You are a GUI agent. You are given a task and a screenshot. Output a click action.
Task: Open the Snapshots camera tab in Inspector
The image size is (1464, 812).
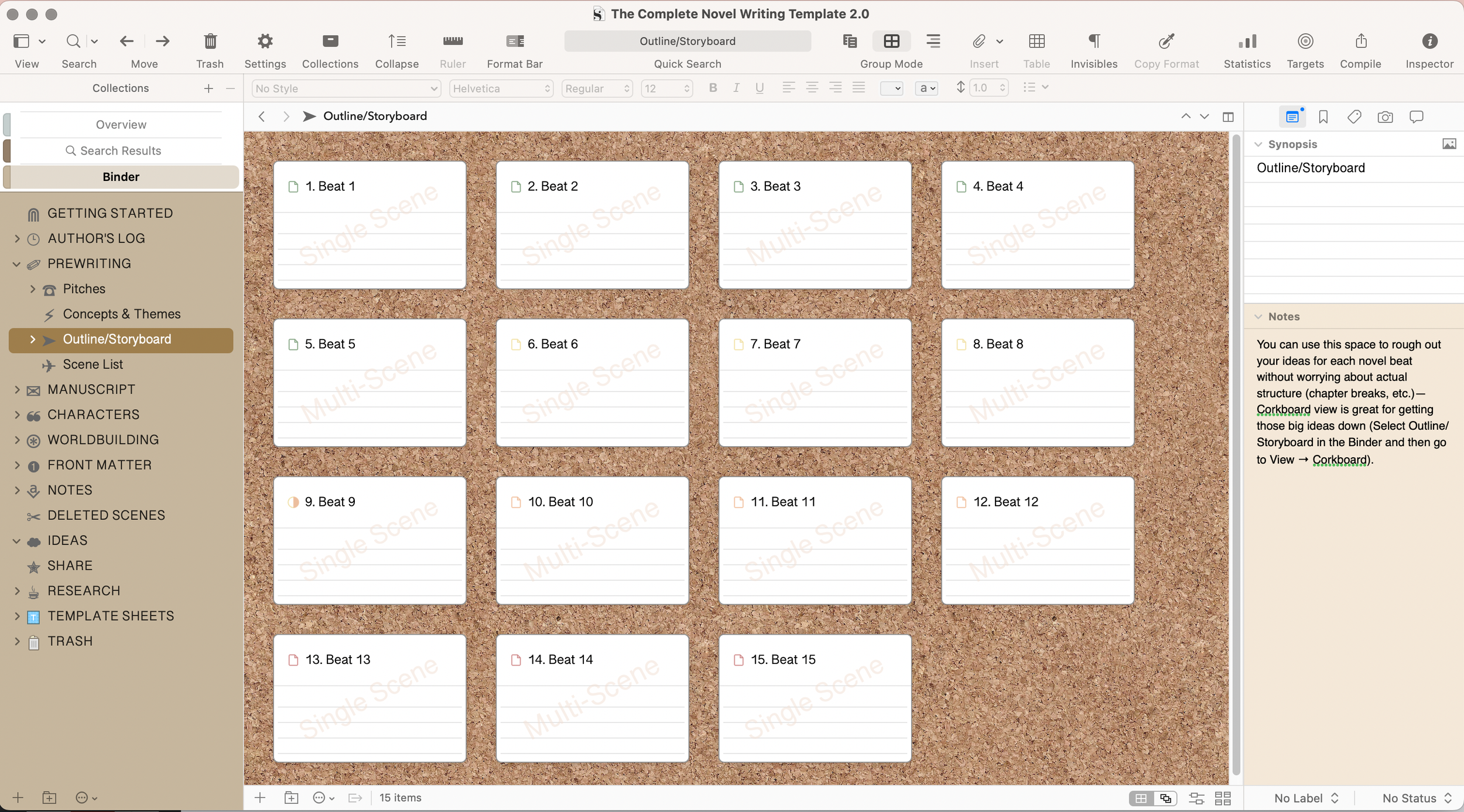coord(1385,117)
